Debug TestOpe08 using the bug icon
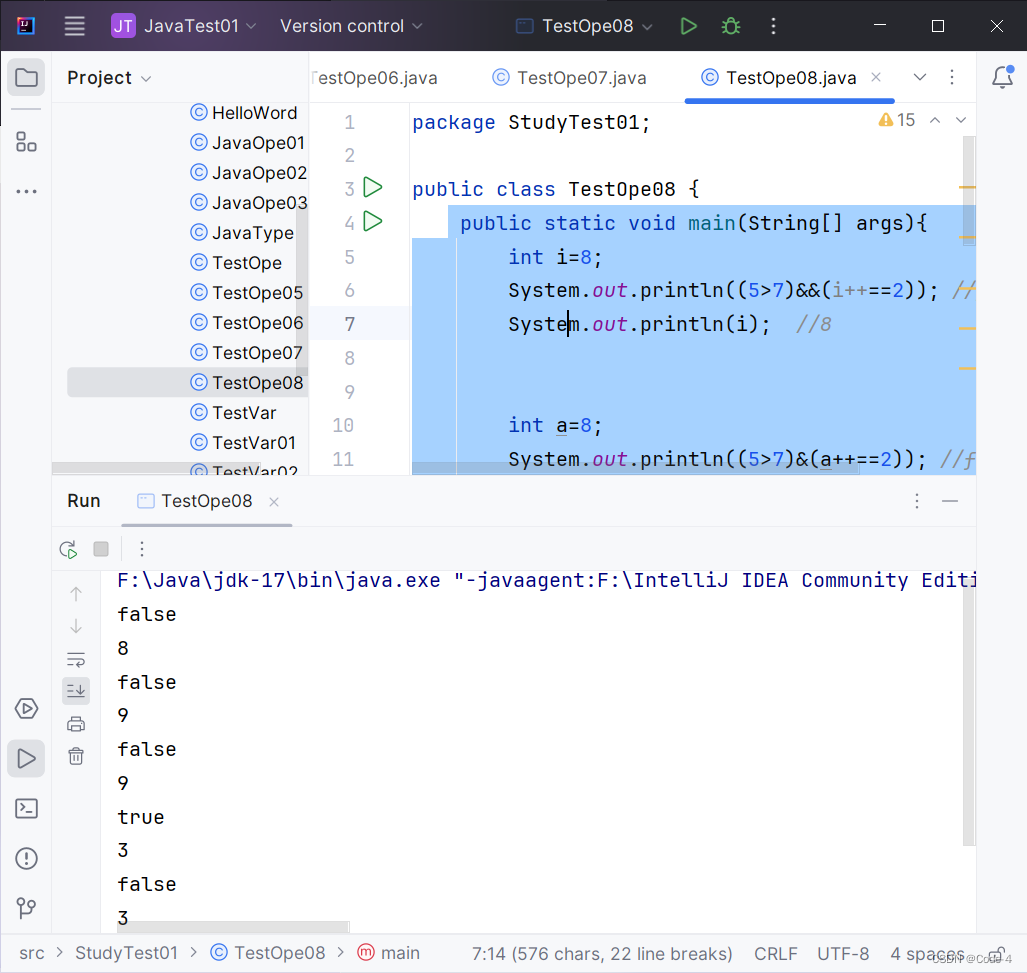 [x=731, y=26]
